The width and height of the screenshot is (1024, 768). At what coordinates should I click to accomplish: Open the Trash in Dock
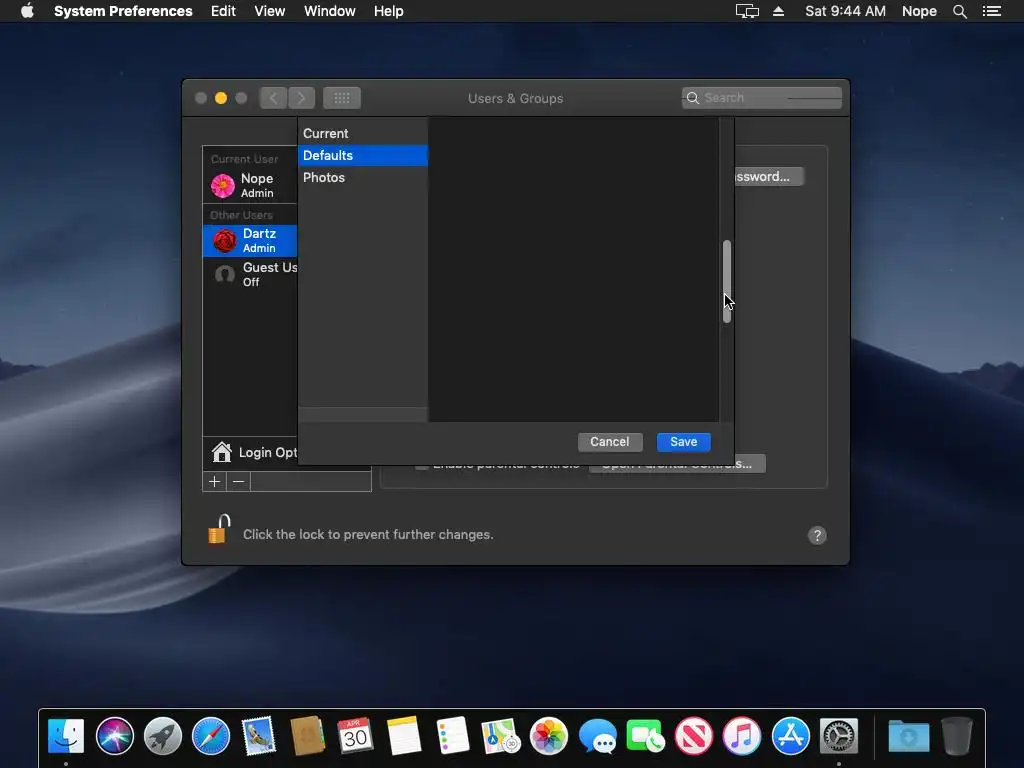click(957, 736)
